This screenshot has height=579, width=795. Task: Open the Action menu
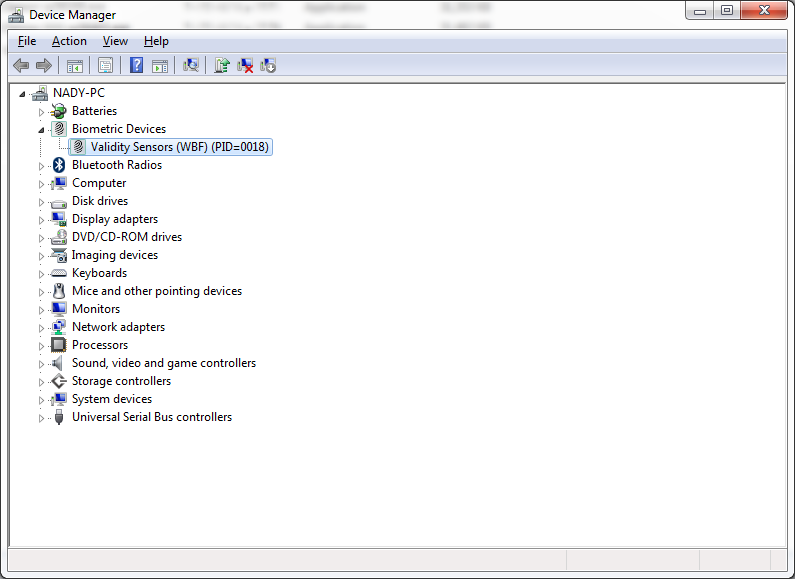pos(69,41)
